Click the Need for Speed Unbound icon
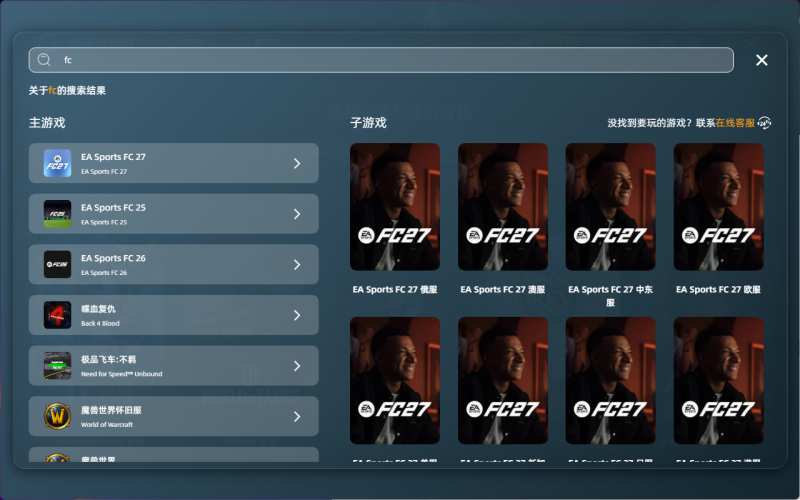800x500 pixels. click(x=57, y=366)
